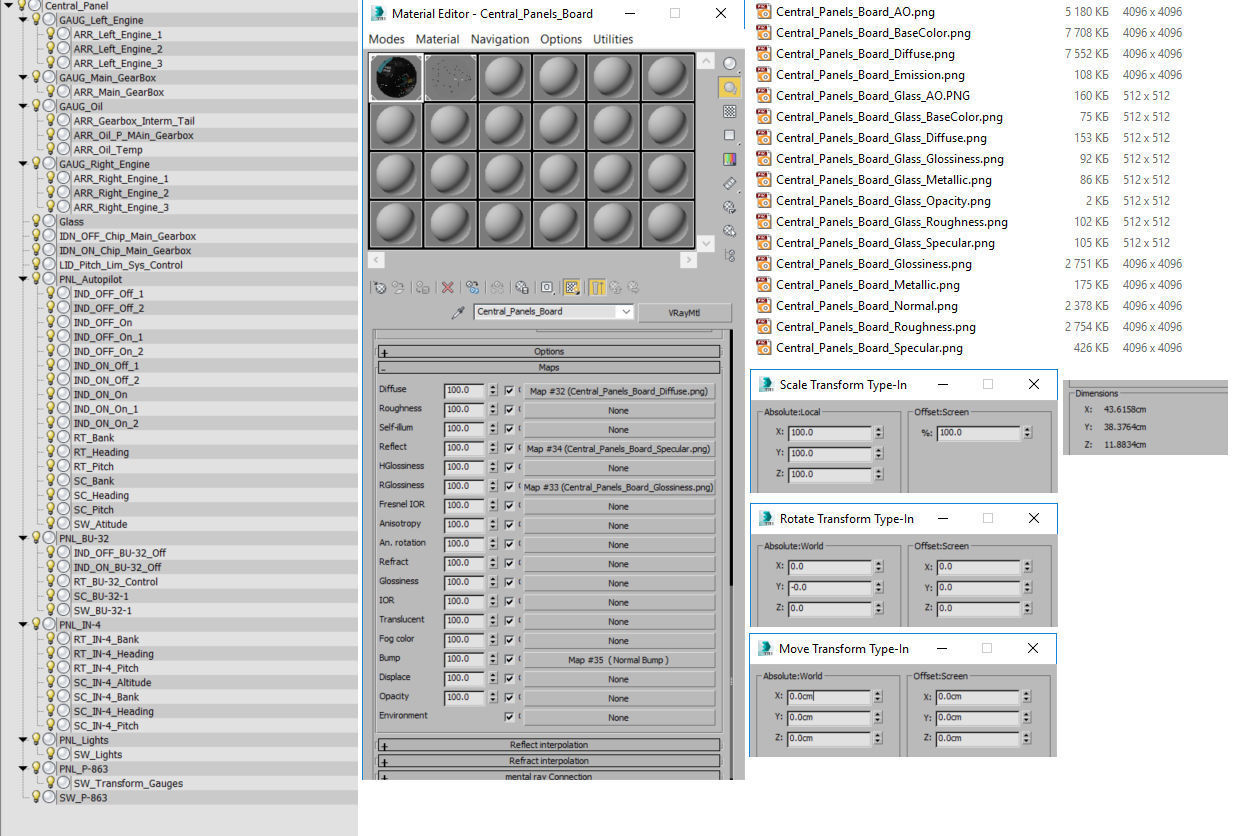Click the Video Color Check icon

pyautogui.click(x=730, y=158)
